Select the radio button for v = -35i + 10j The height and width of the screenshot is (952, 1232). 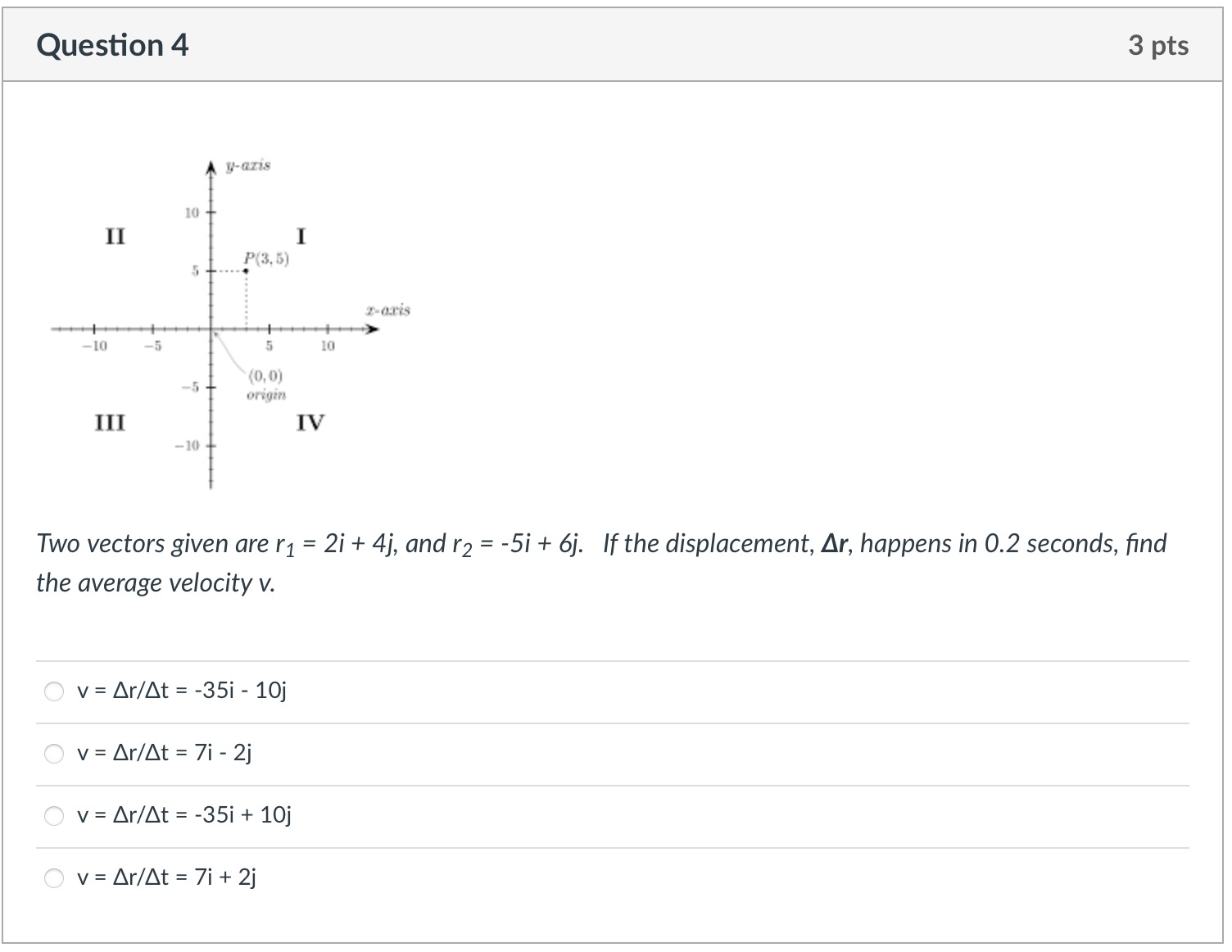click(x=54, y=815)
